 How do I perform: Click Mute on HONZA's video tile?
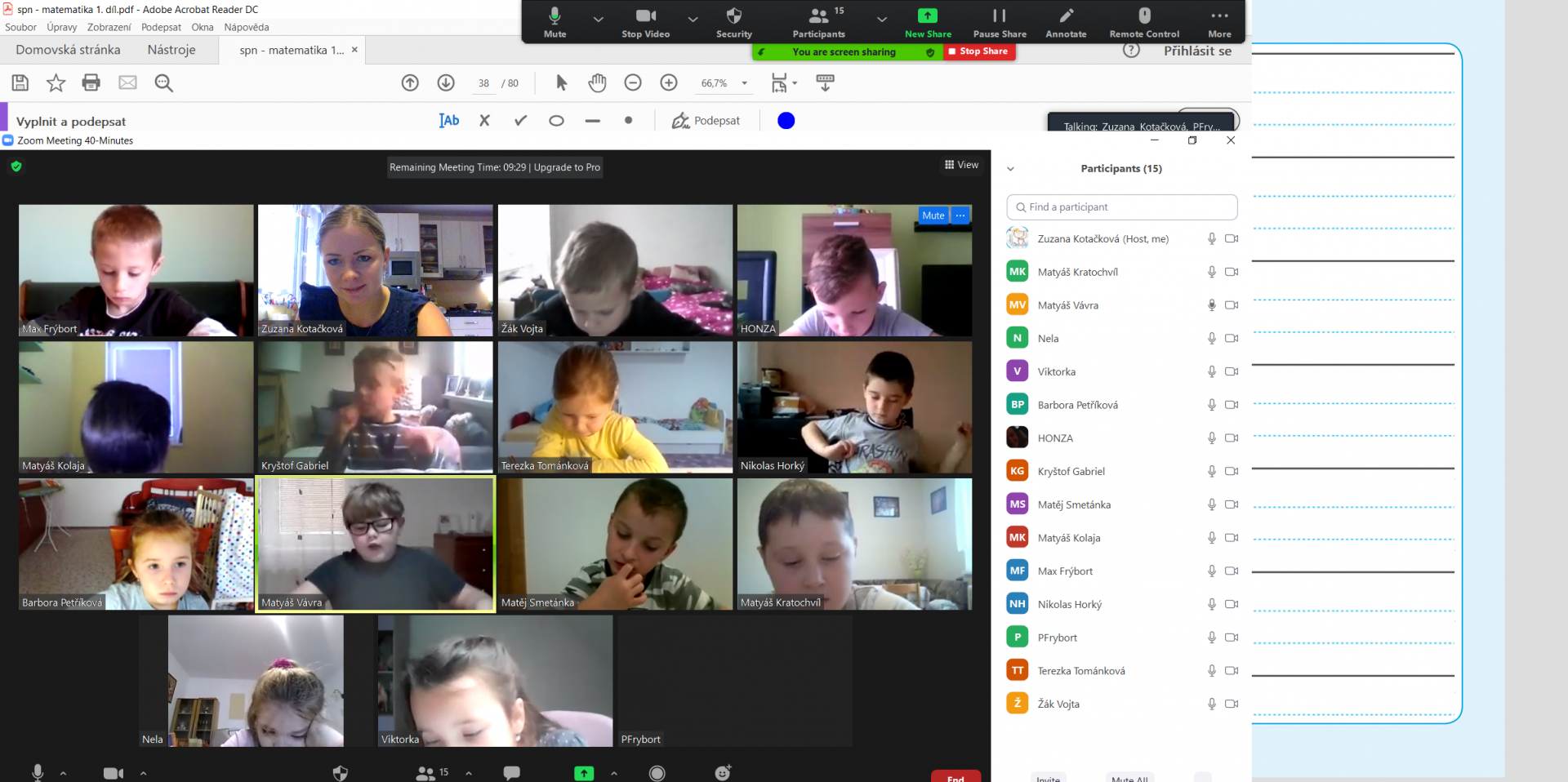933,215
